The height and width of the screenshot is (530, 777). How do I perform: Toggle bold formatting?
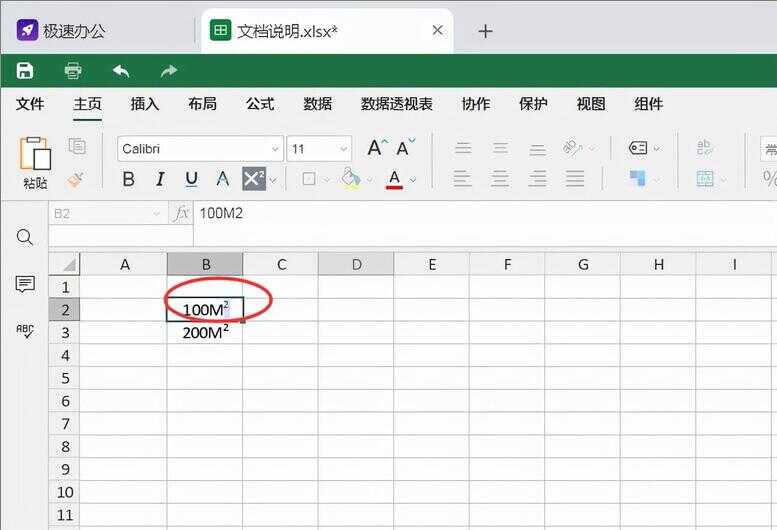point(128,179)
